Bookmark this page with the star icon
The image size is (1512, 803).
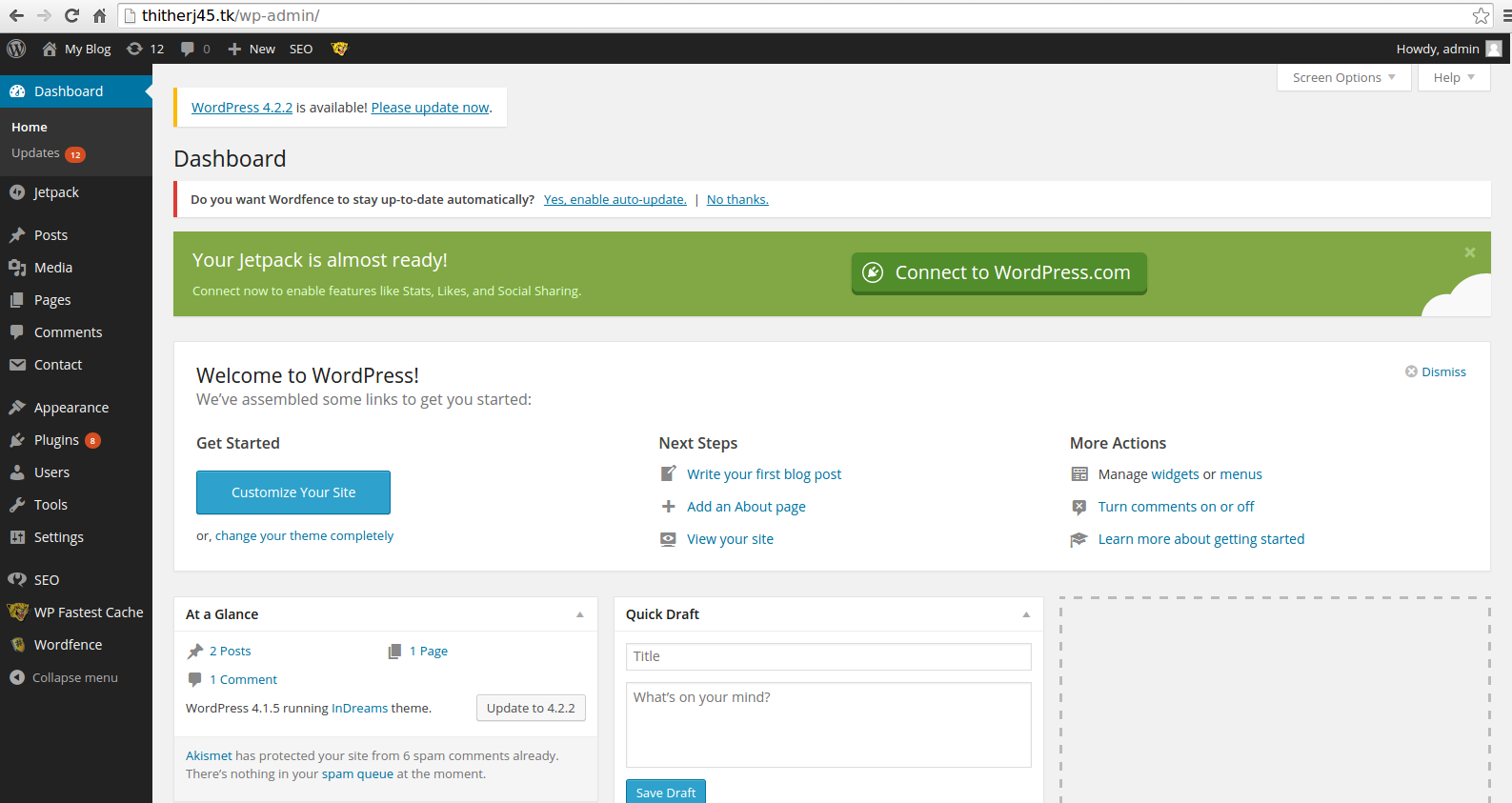[1481, 15]
